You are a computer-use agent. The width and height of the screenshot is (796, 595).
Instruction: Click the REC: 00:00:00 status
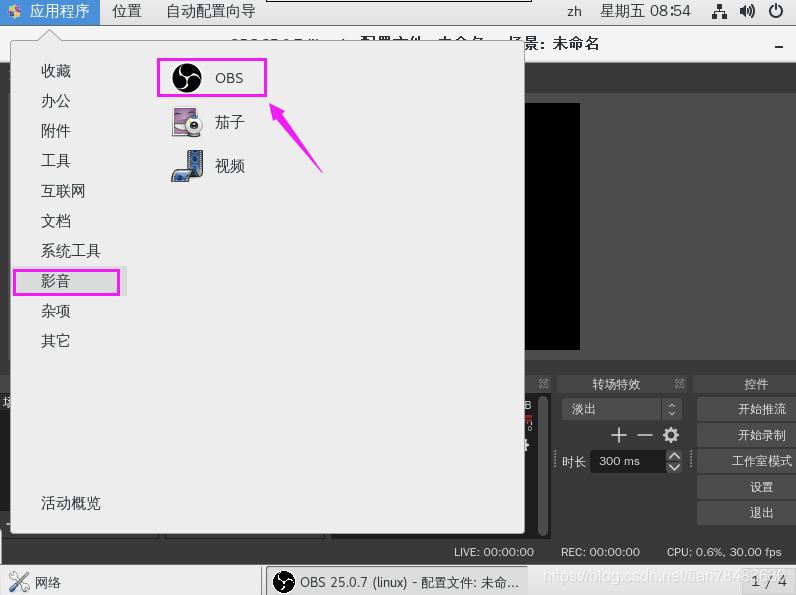(600, 552)
